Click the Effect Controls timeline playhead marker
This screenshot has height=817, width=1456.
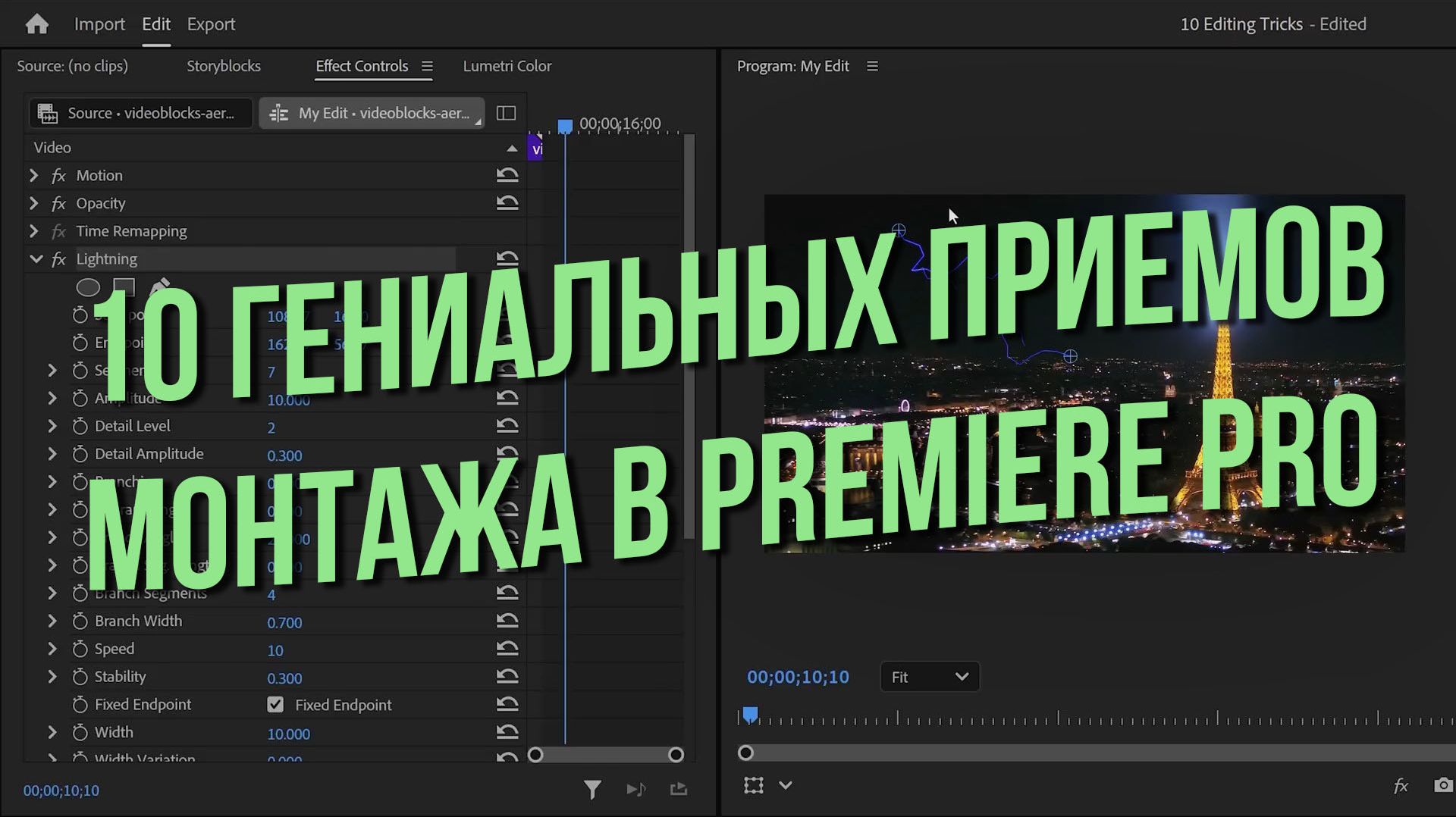(x=565, y=126)
